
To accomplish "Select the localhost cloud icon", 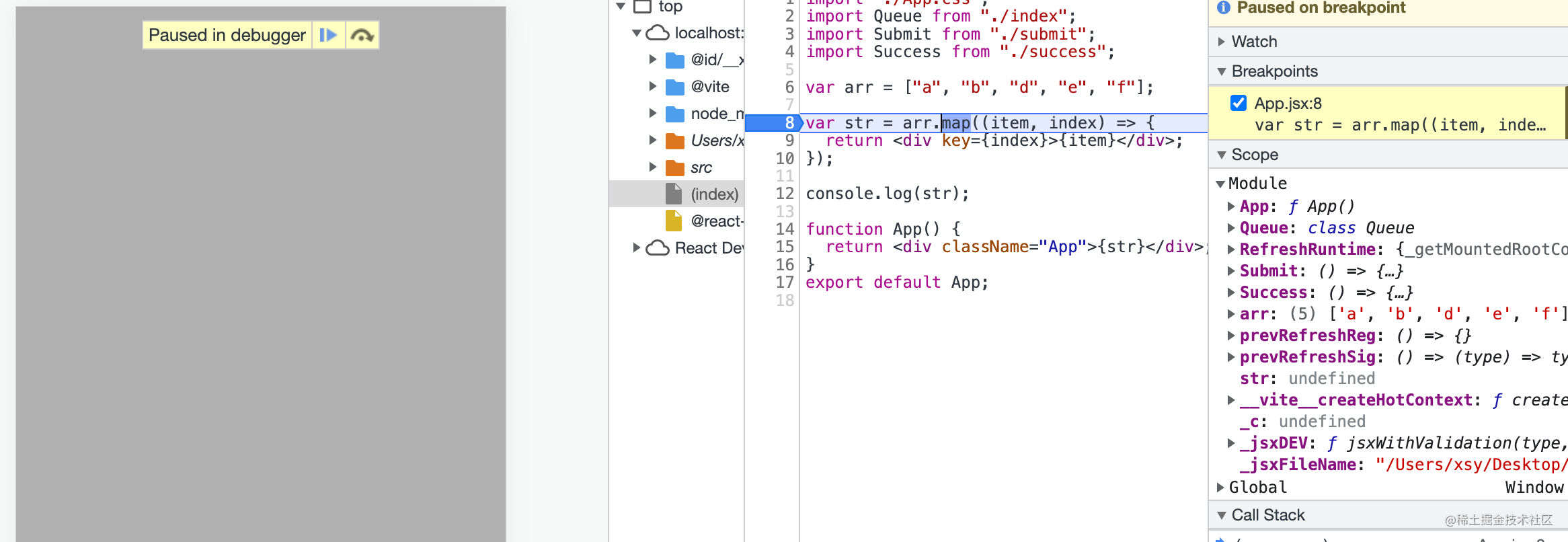I will (658, 33).
